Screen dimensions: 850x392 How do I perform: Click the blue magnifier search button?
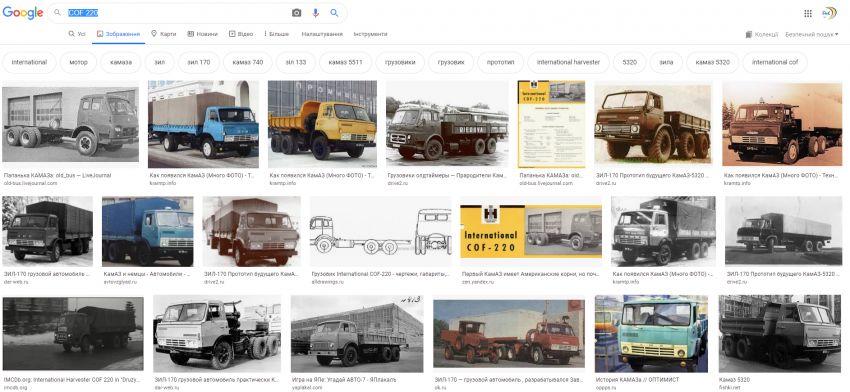(x=334, y=13)
